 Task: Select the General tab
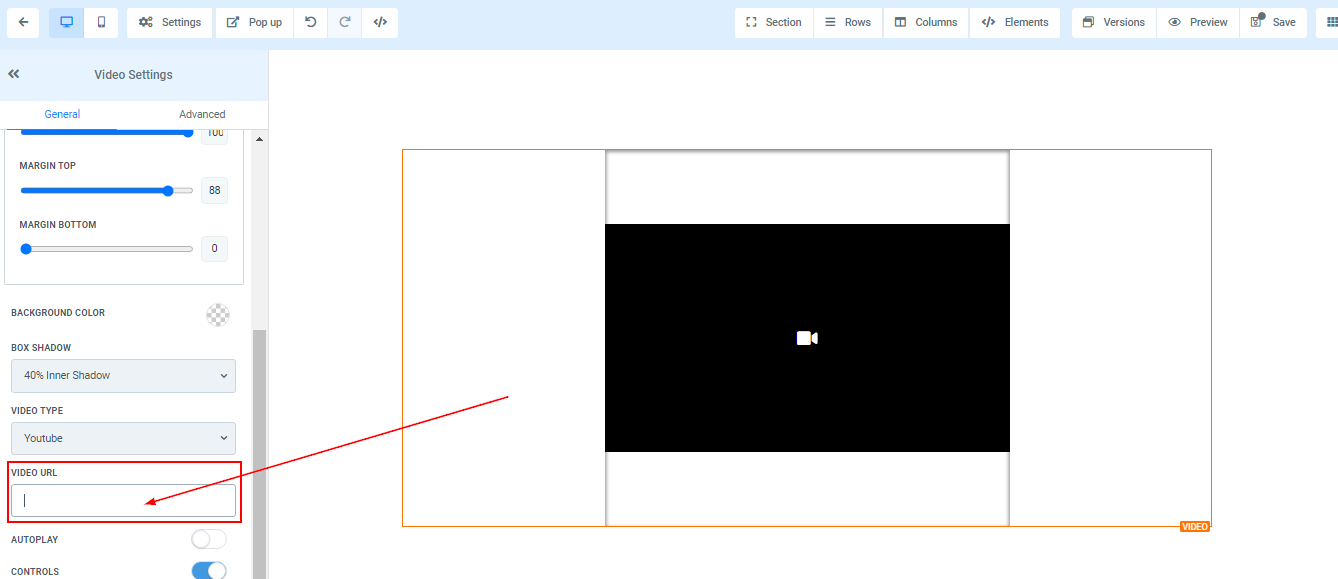coord(62,114)
